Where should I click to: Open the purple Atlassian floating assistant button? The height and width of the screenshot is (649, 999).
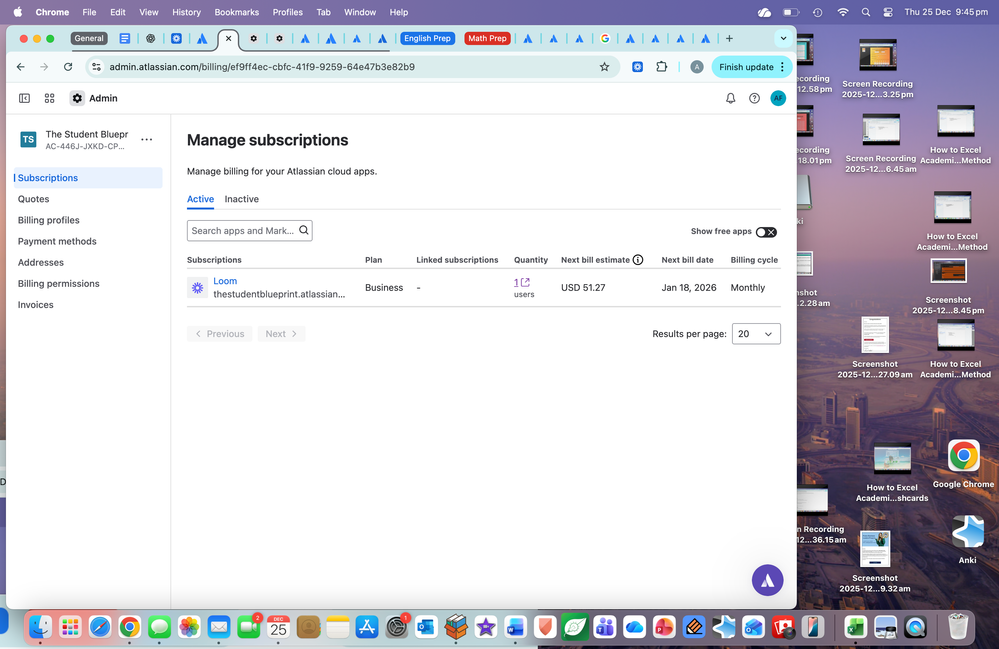point(767,580)
